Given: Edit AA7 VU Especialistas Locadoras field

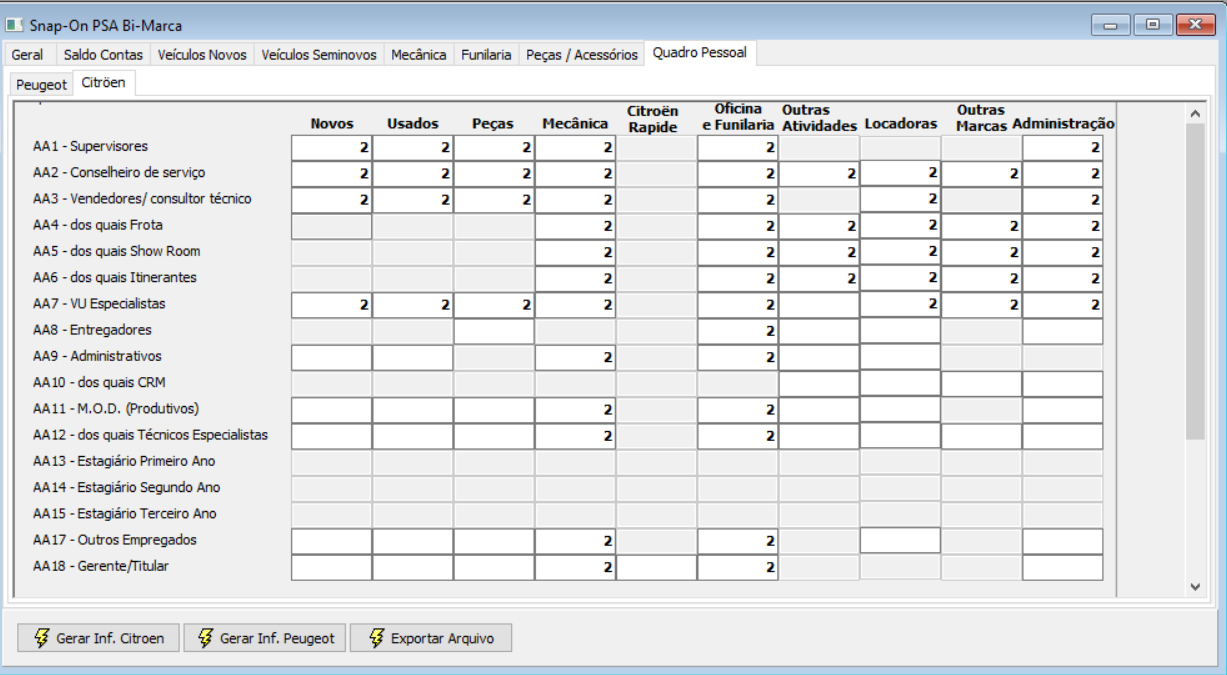Looking at the screenshot, I should point(900,304).
